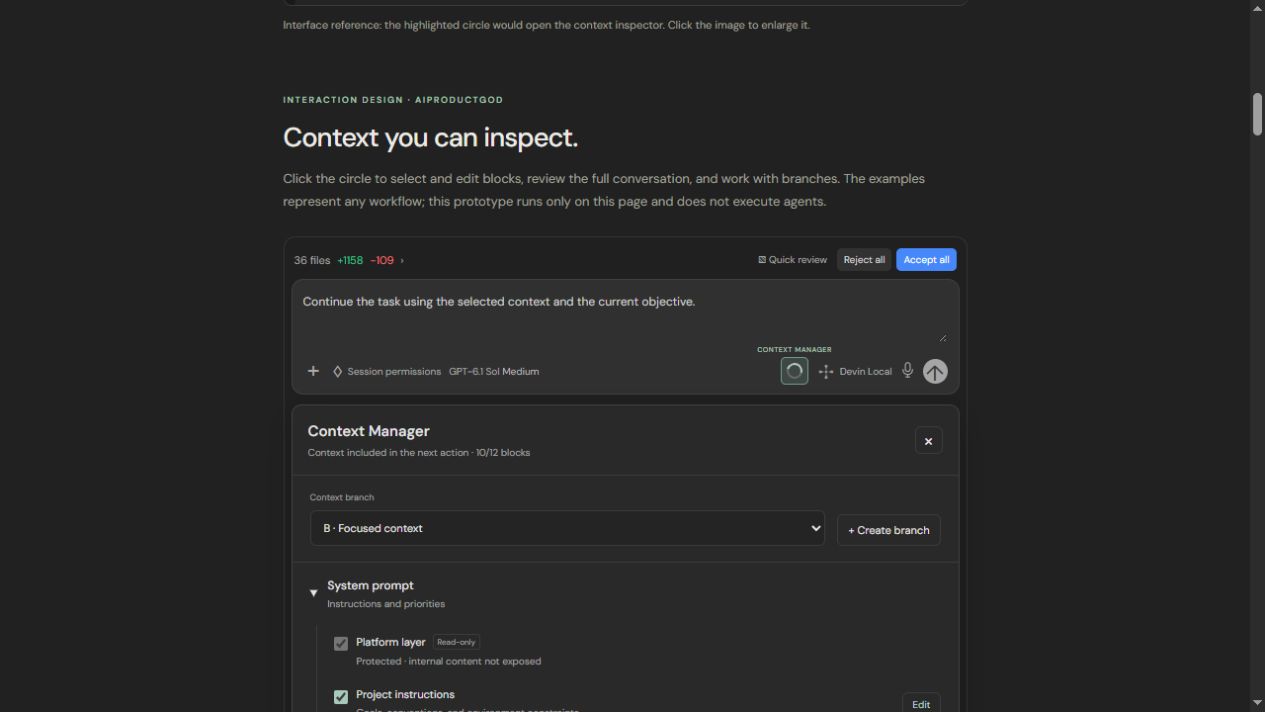
Task: Uncheck the Project instructions checkbox
Action: click(x=341, y=696)
